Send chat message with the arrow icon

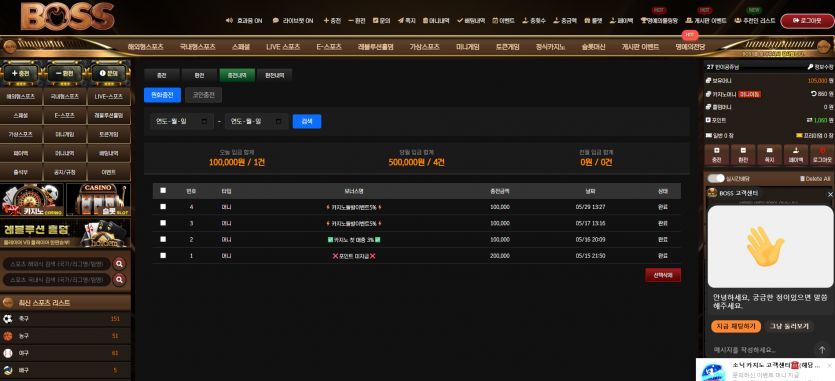(822, 350)
